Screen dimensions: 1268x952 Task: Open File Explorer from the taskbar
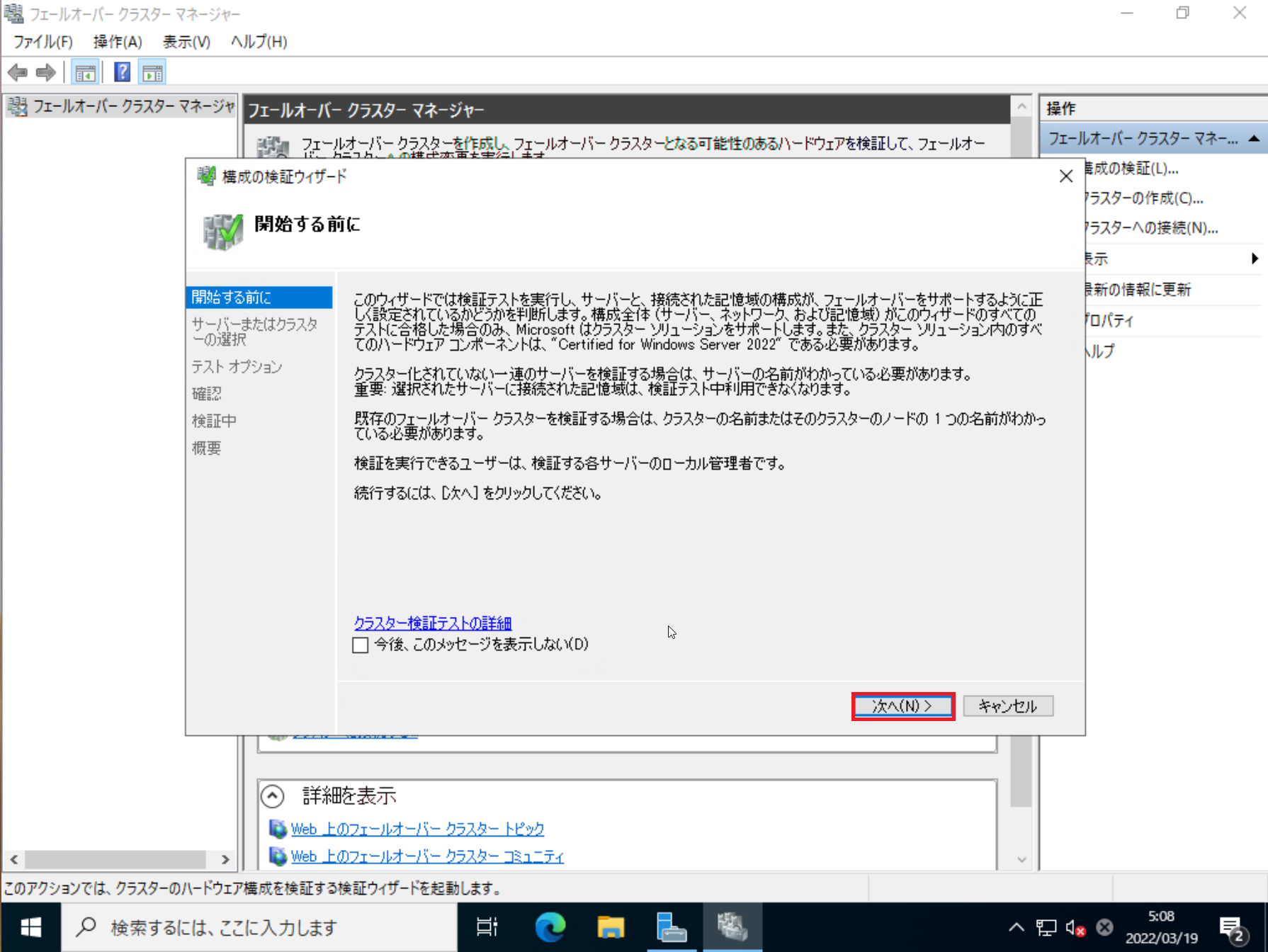click(x=611, y=926)
